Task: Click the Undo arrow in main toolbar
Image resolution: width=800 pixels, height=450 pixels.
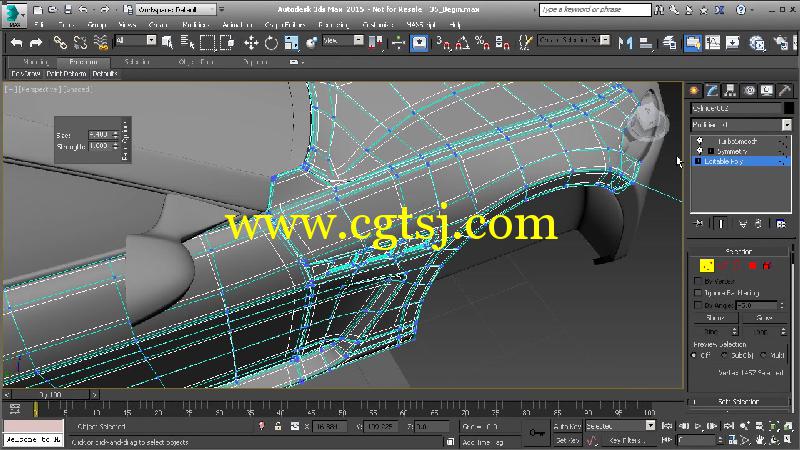Action: pyautogui.click(x=16, y=43)
